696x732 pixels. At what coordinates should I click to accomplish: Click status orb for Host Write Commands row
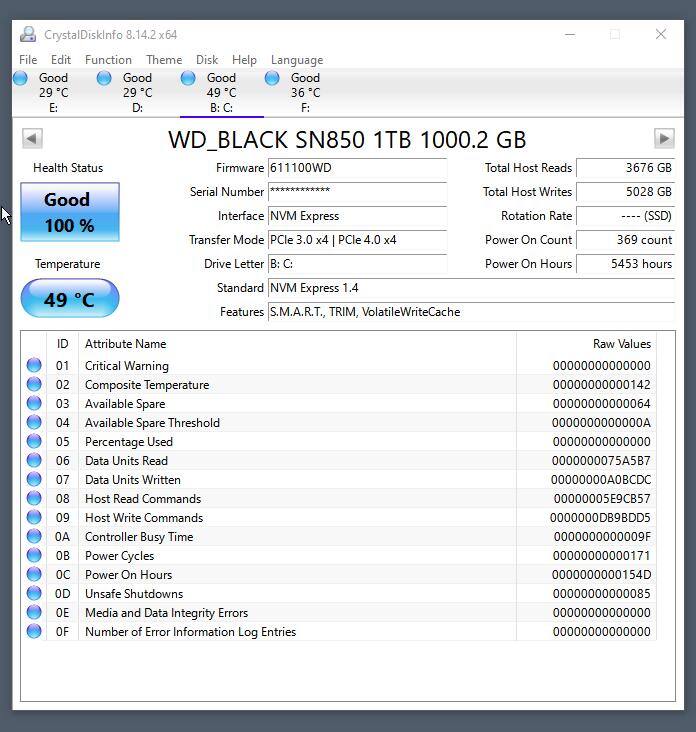pos(34,518)
